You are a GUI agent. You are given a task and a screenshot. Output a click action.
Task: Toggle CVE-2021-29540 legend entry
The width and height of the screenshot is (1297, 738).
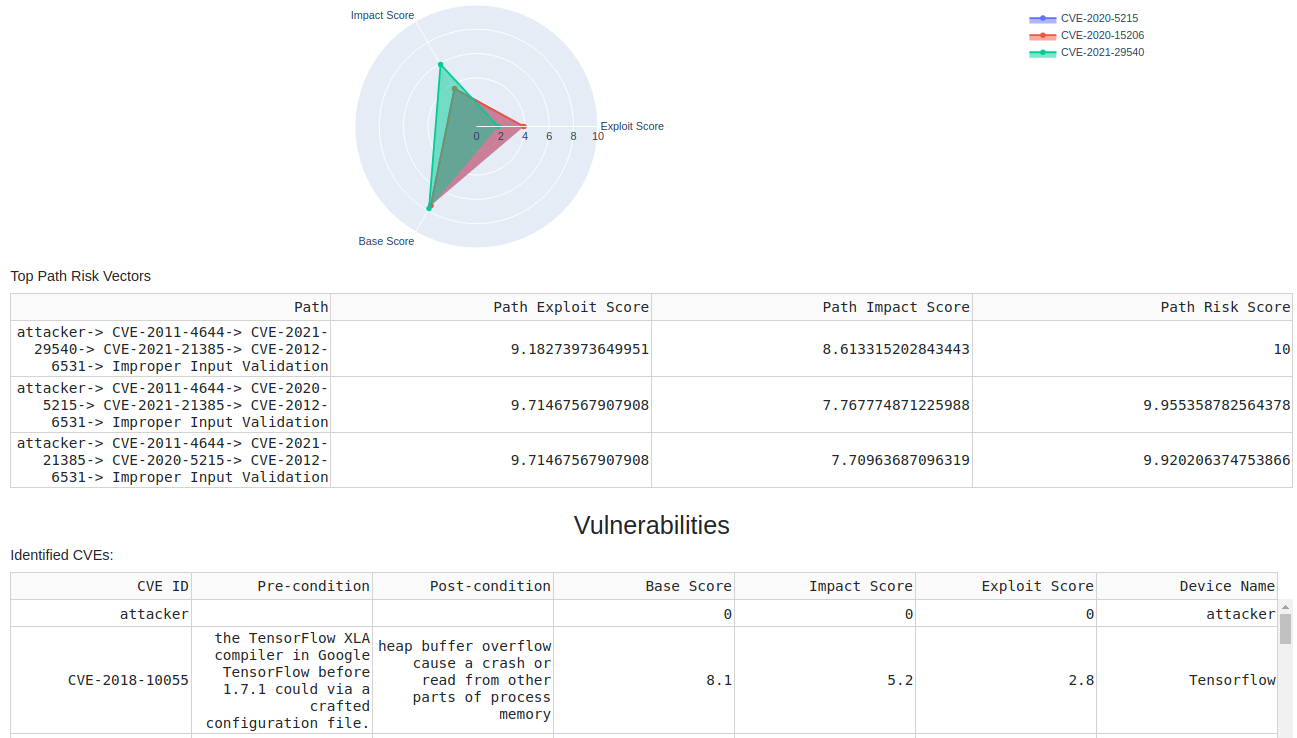click(x=1101, y=52)
